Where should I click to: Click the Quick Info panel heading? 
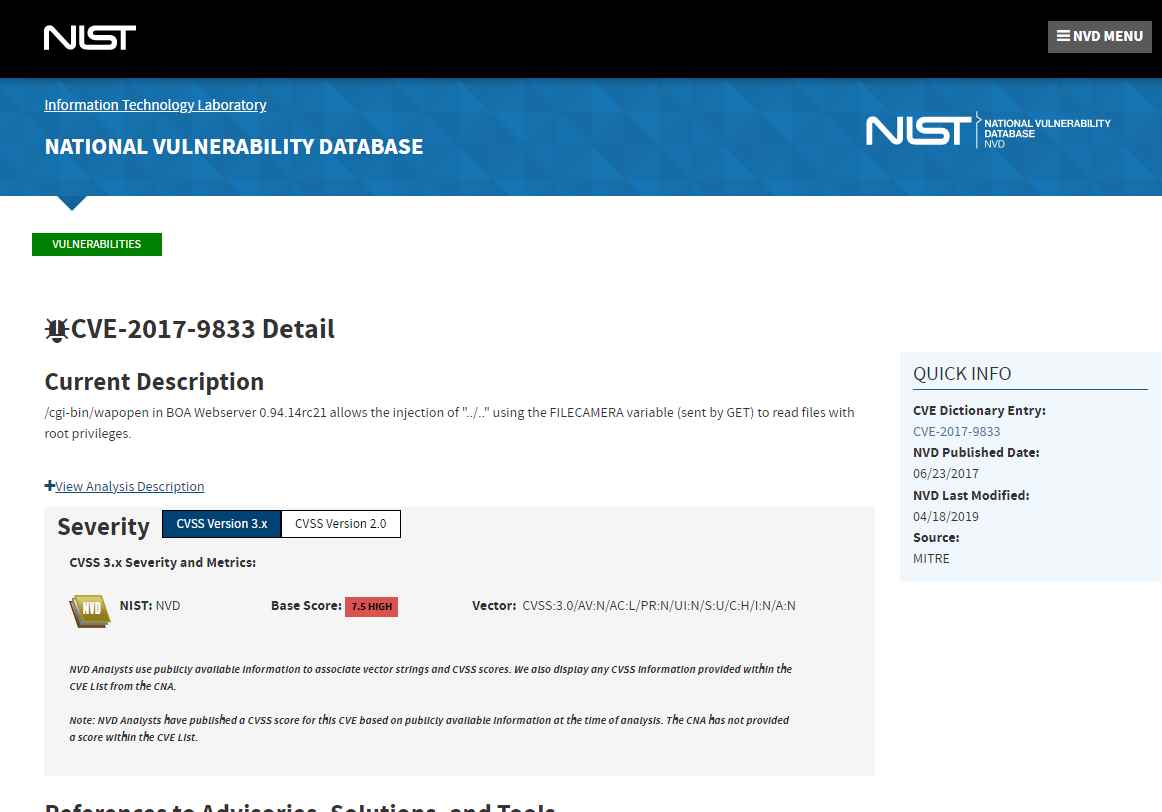[961, 374]
